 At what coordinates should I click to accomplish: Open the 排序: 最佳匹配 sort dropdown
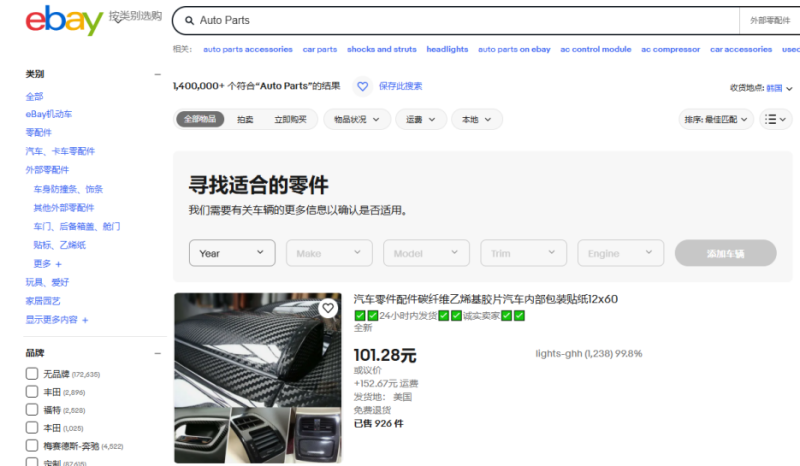coord(716,119)
